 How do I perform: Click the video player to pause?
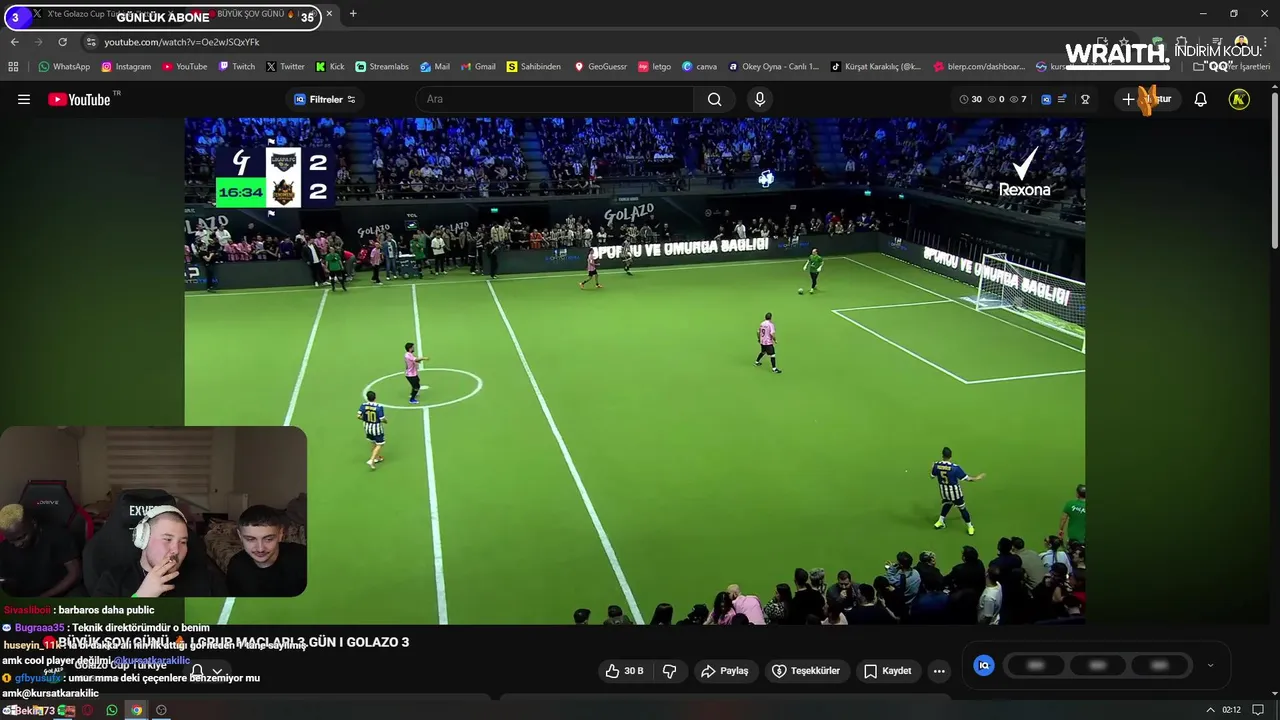pos(634,371)
